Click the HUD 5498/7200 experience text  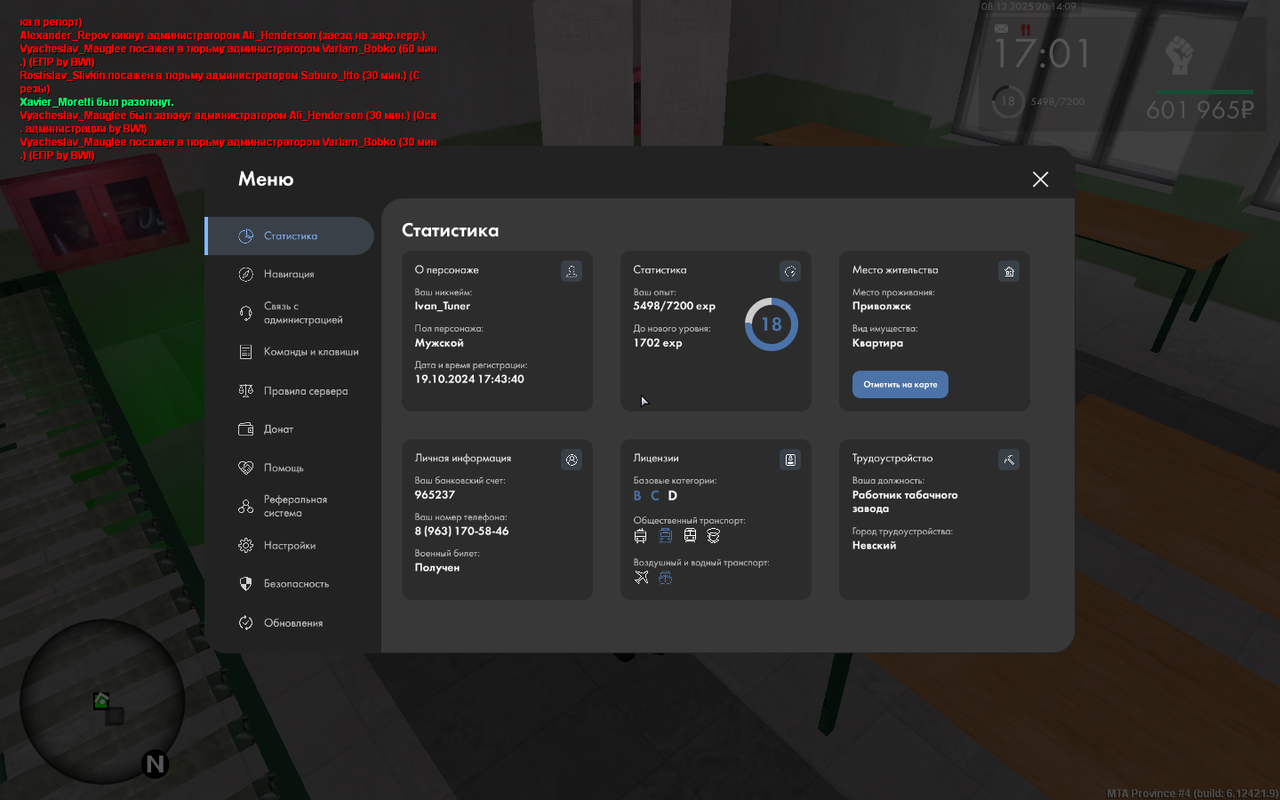pos(1057,102)
